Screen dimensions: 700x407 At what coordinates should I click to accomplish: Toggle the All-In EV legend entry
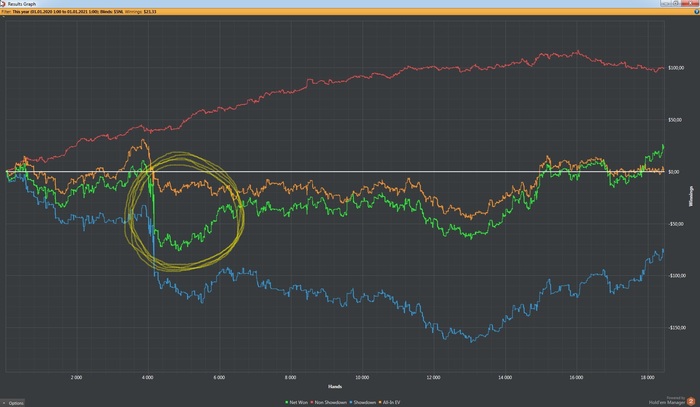tap(389, 403)
